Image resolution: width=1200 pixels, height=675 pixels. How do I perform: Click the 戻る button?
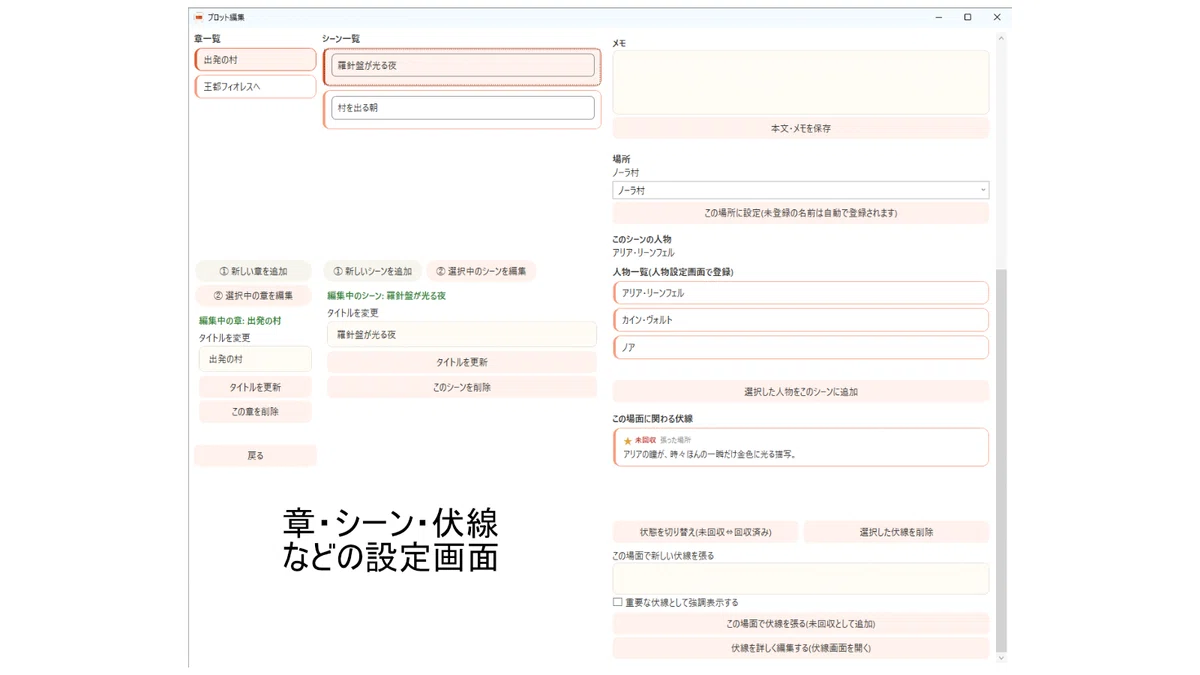pyautogui.click(x=256, y=455)
